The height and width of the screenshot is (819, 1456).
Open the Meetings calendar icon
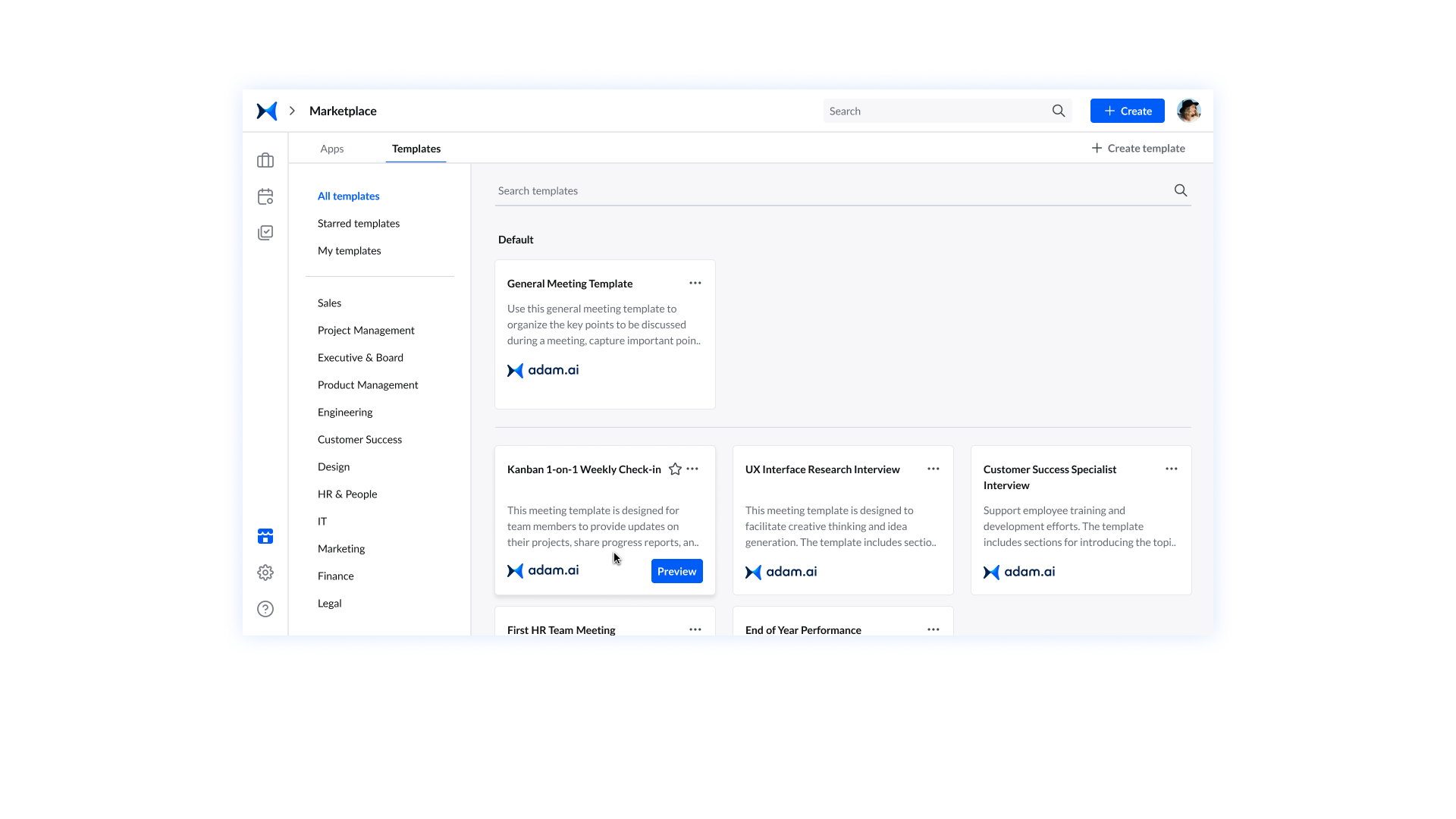coord(265,196)
